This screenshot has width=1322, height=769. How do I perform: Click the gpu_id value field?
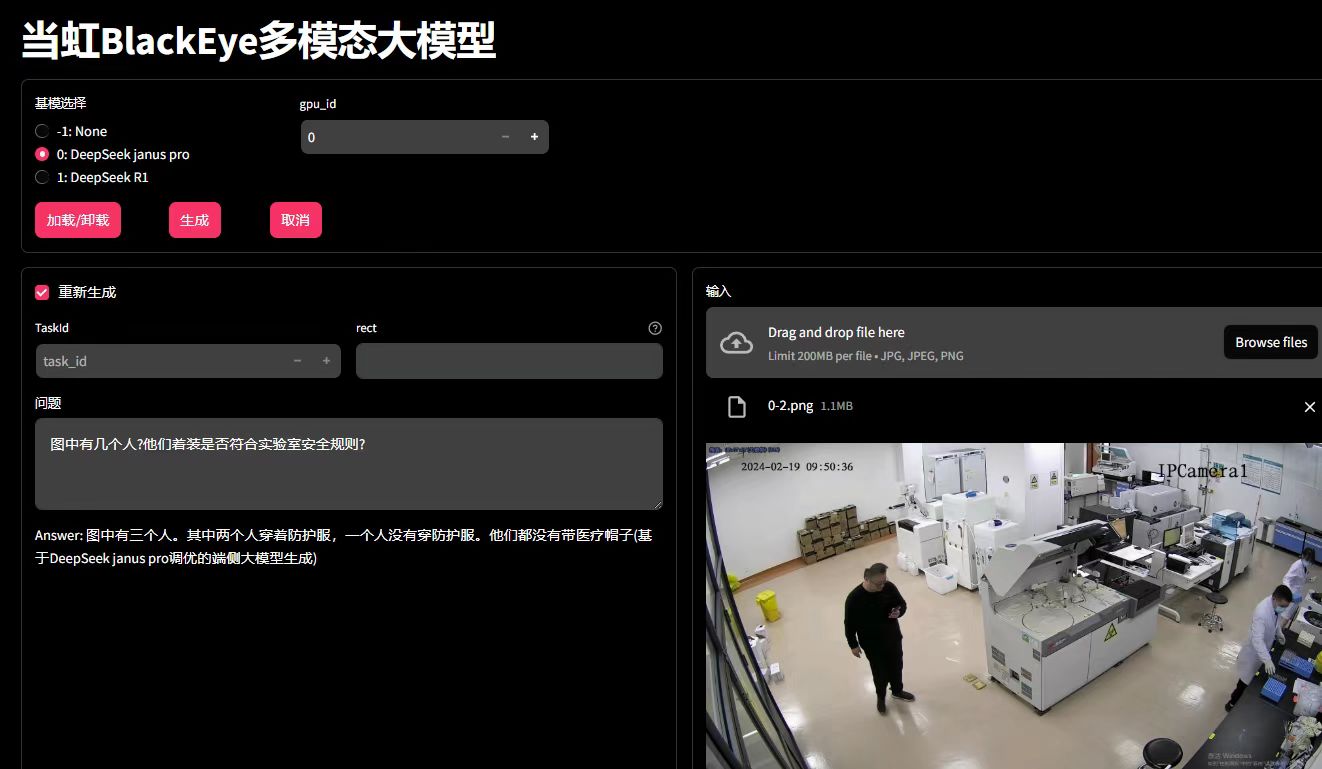pyautogui.click(x=400, y=136)
